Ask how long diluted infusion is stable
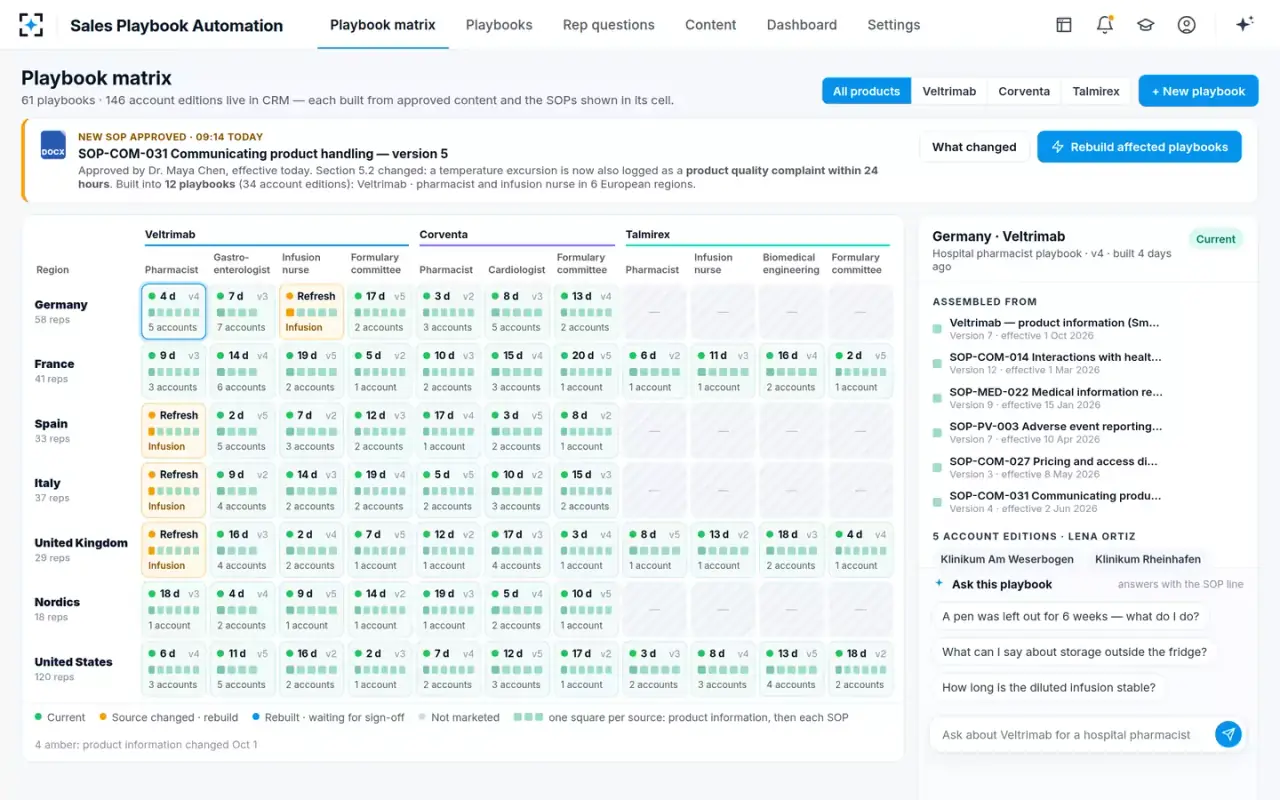The image size is (1280, 800). [1048, 688]
